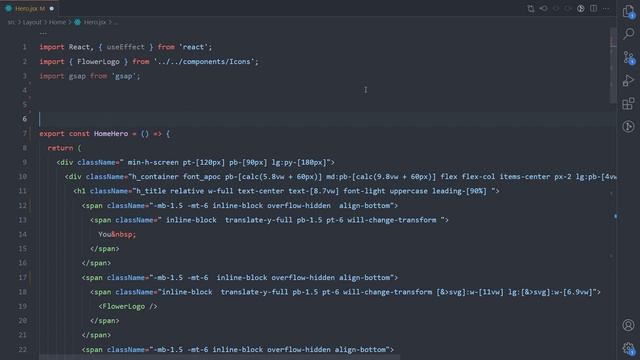Click the horizontal scrollbar below the code

click(220, 358)
